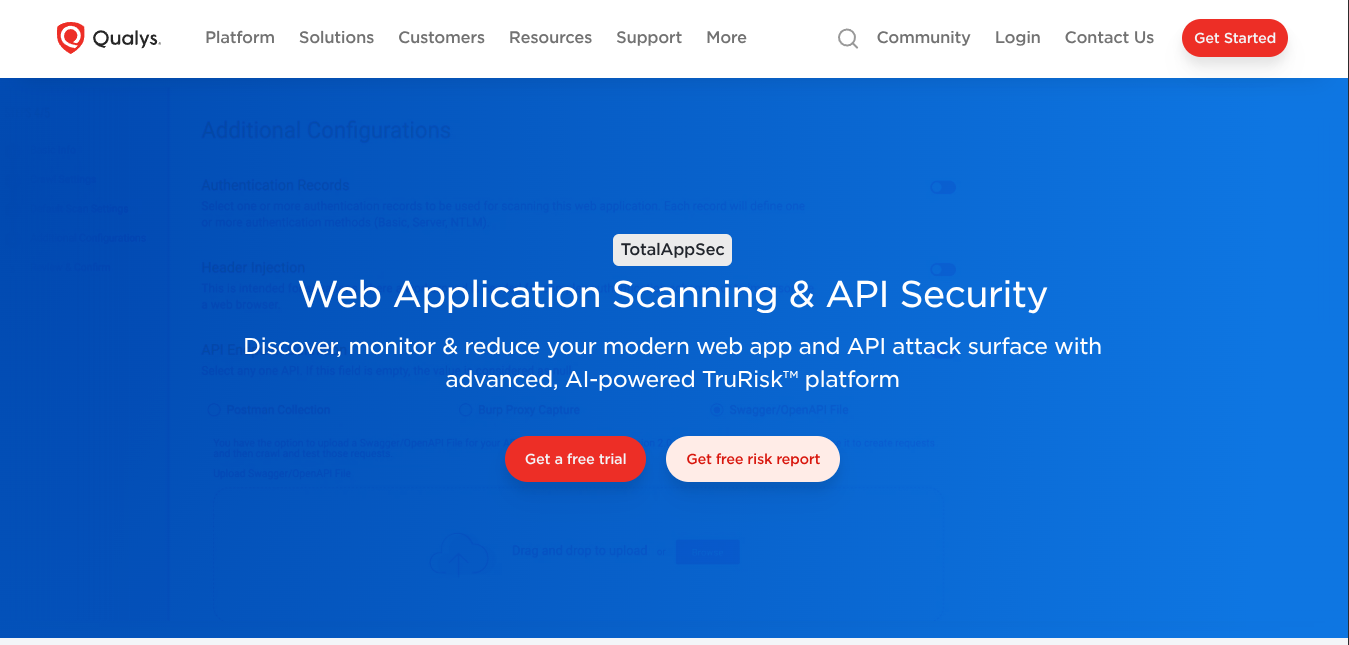Click Browse in the upload area

click(x=707, y=551)
